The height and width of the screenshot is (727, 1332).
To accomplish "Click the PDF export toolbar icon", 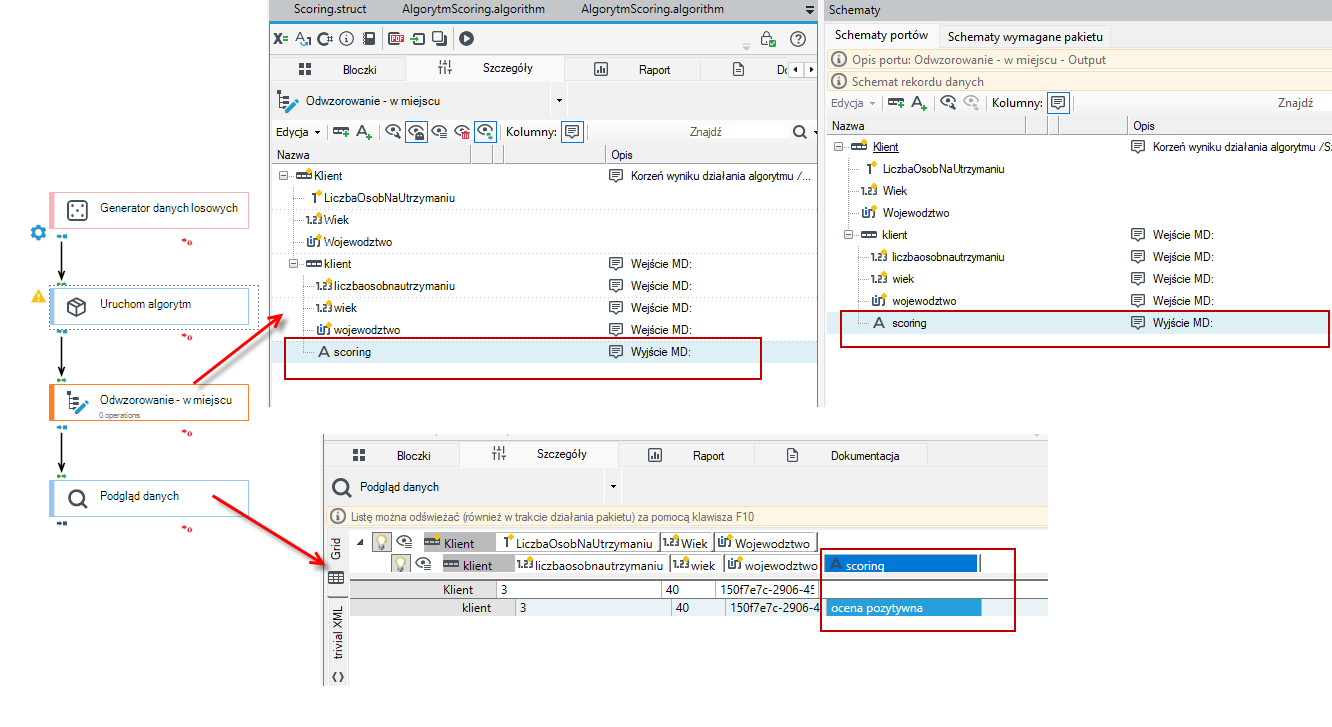I will [x=396, y=39].
